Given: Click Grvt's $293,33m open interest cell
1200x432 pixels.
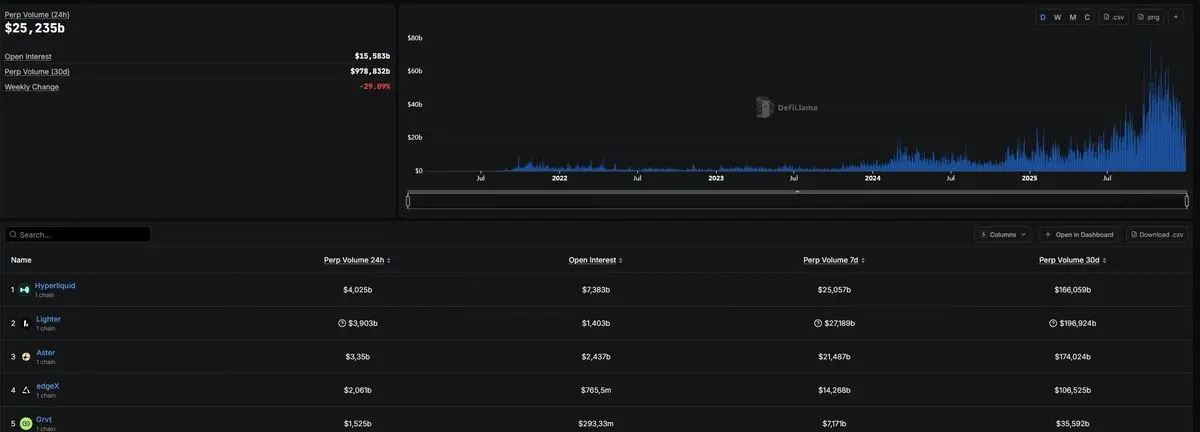Looking at the screenshot, I should coord(596,424).
